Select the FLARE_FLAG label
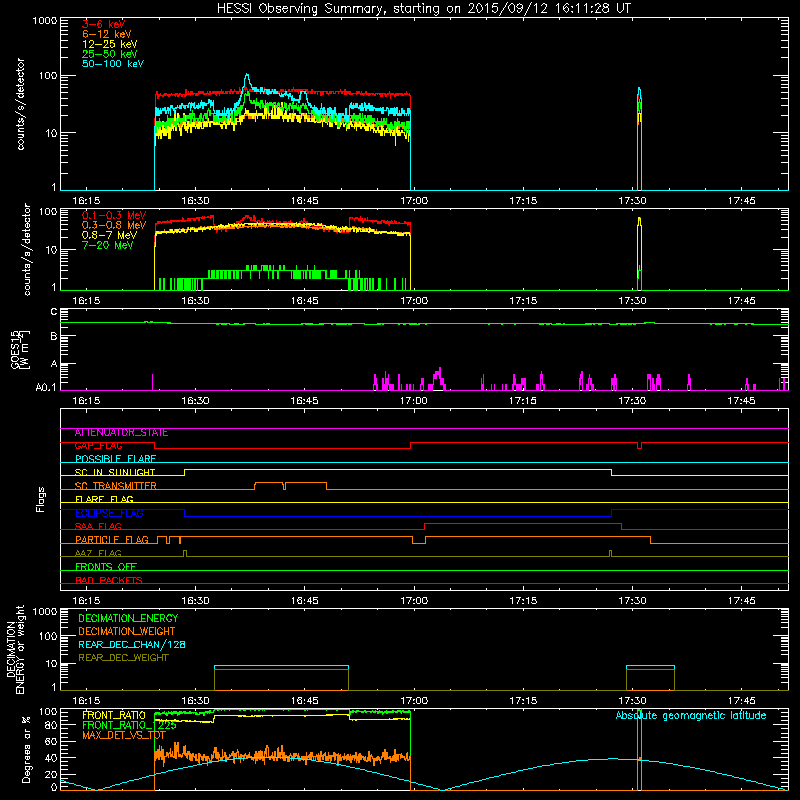This screenshot has width=800, height=800. click(104, 499)
